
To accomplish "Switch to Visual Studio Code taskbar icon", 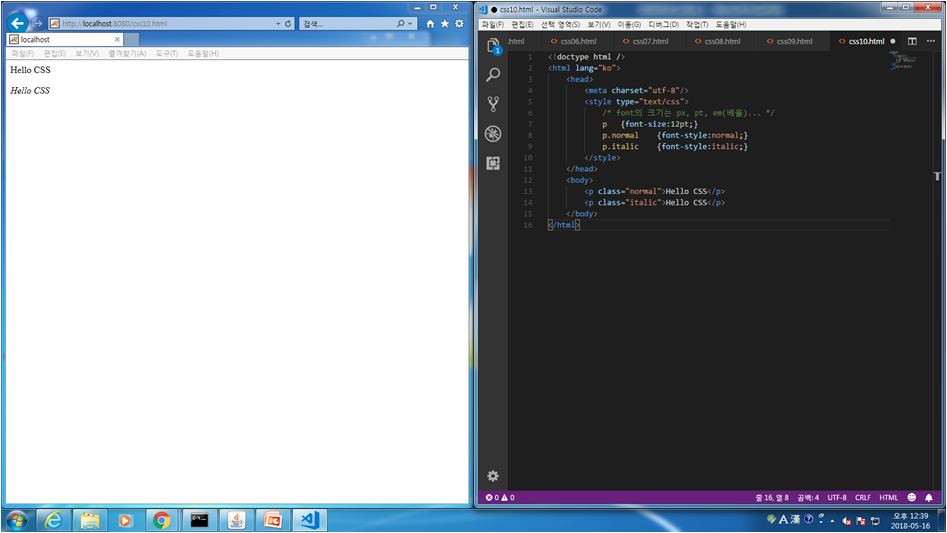I will 310,520.
